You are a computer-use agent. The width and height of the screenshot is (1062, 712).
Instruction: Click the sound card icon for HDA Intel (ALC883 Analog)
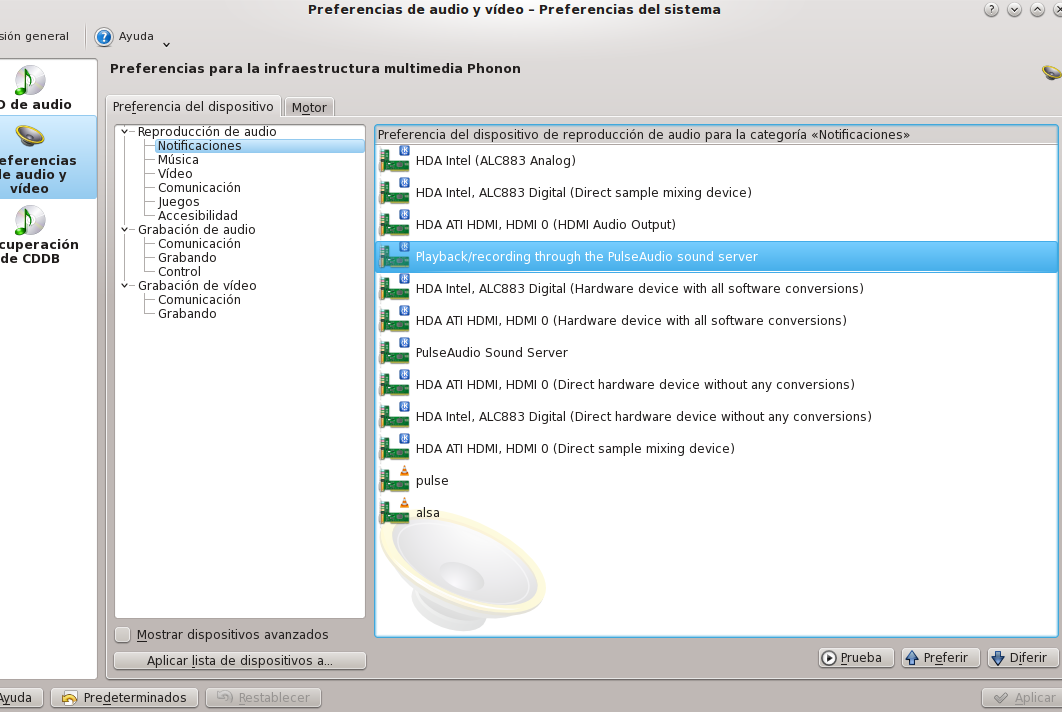point(394,161)
